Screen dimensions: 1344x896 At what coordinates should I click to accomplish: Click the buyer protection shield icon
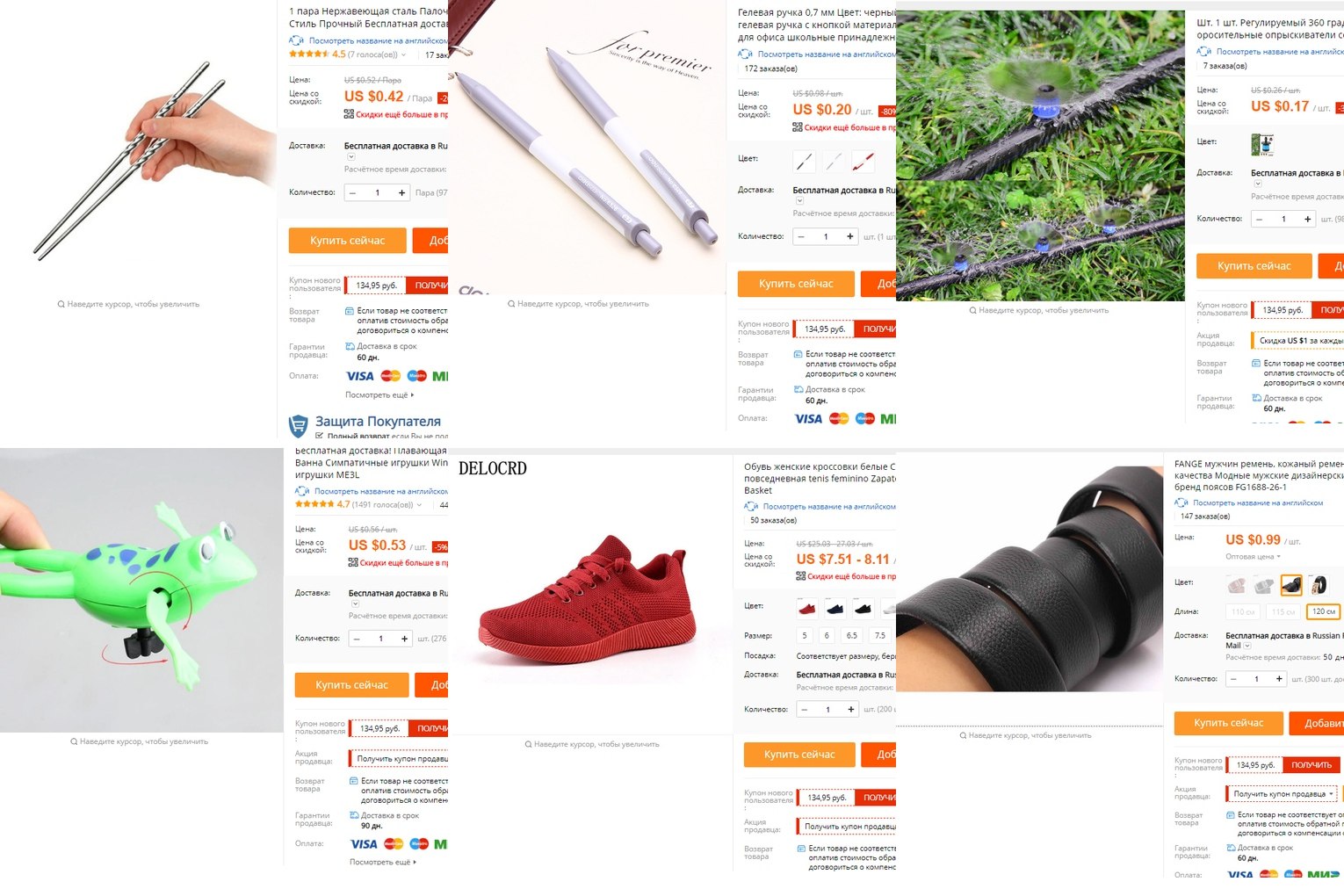point(299,426)
